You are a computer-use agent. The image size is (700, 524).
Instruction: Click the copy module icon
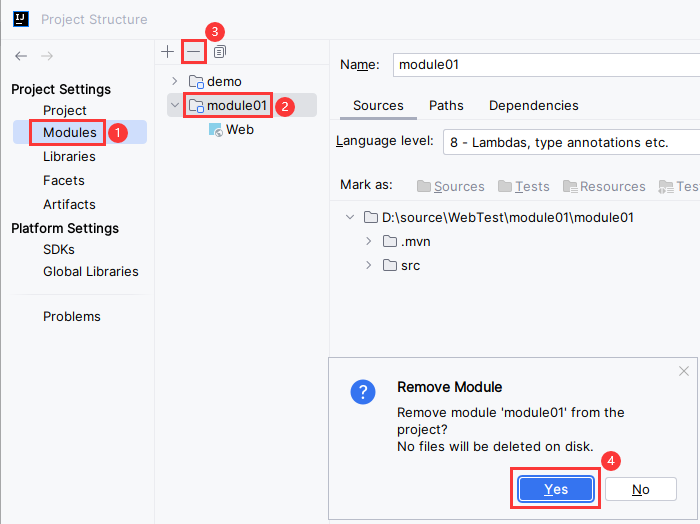tap(220, 51)
